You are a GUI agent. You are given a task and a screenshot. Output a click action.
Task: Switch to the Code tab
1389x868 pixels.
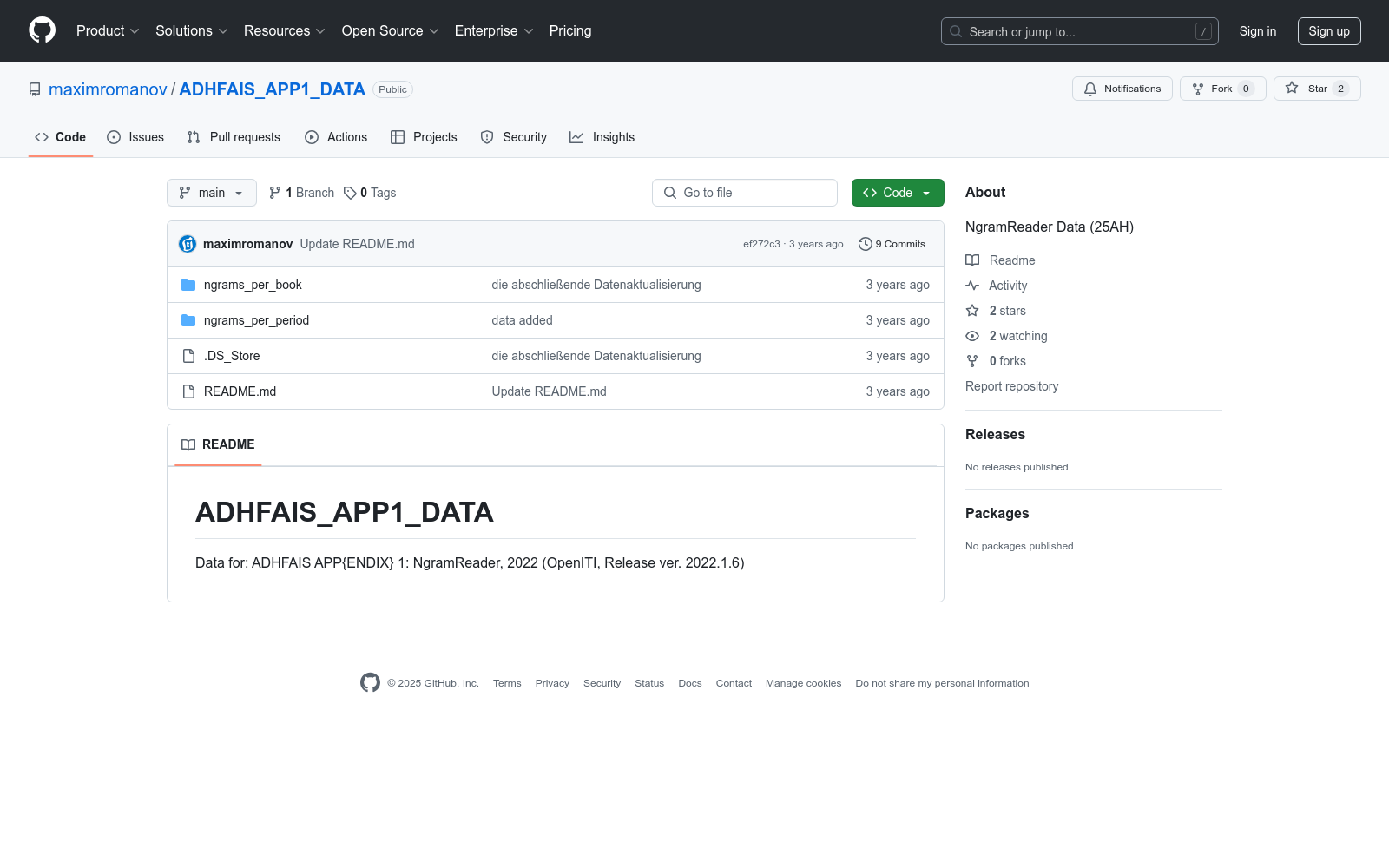click(x=61, y=137)
